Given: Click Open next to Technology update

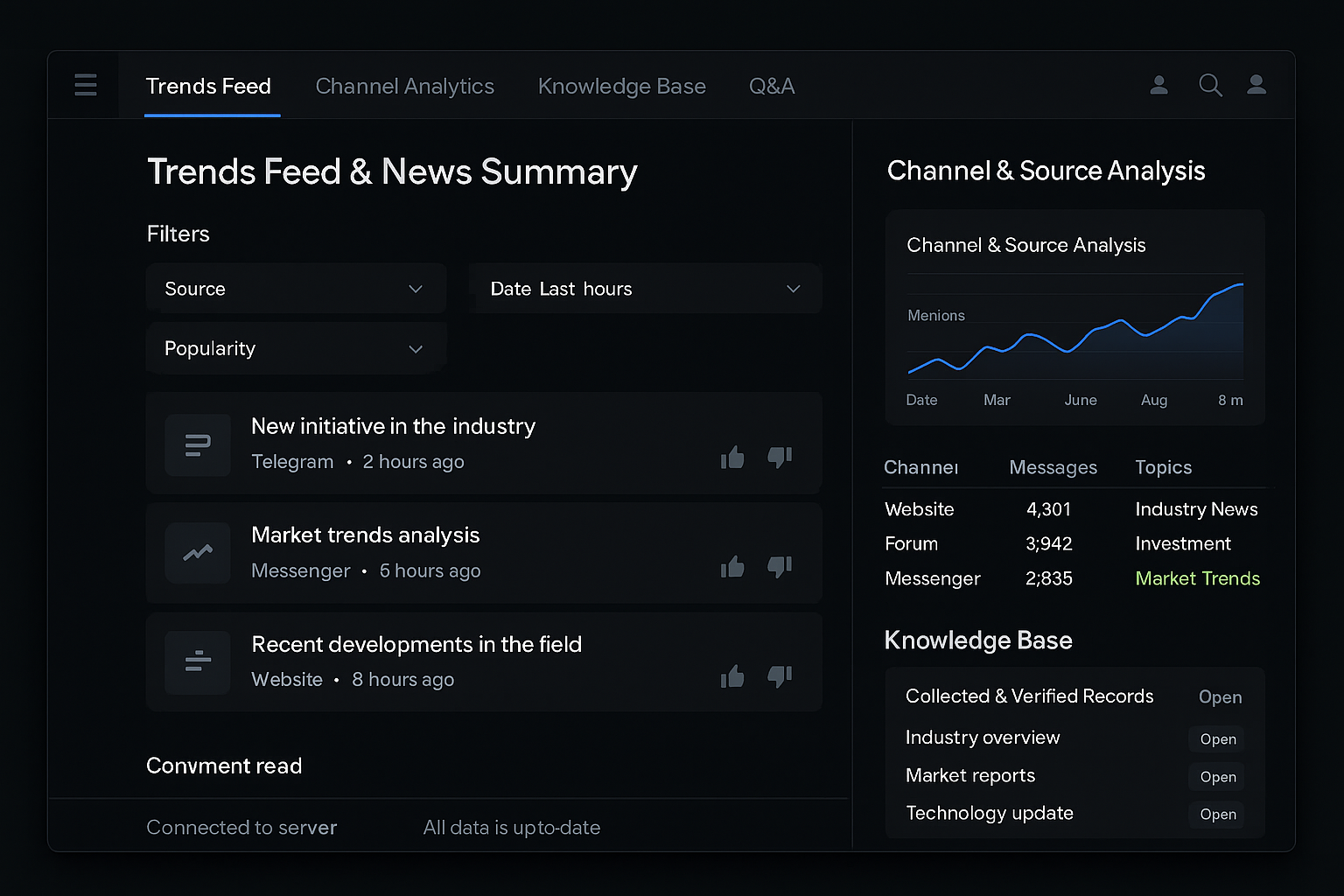Looking at the screenshot, I should click(x=1217, y=815).
